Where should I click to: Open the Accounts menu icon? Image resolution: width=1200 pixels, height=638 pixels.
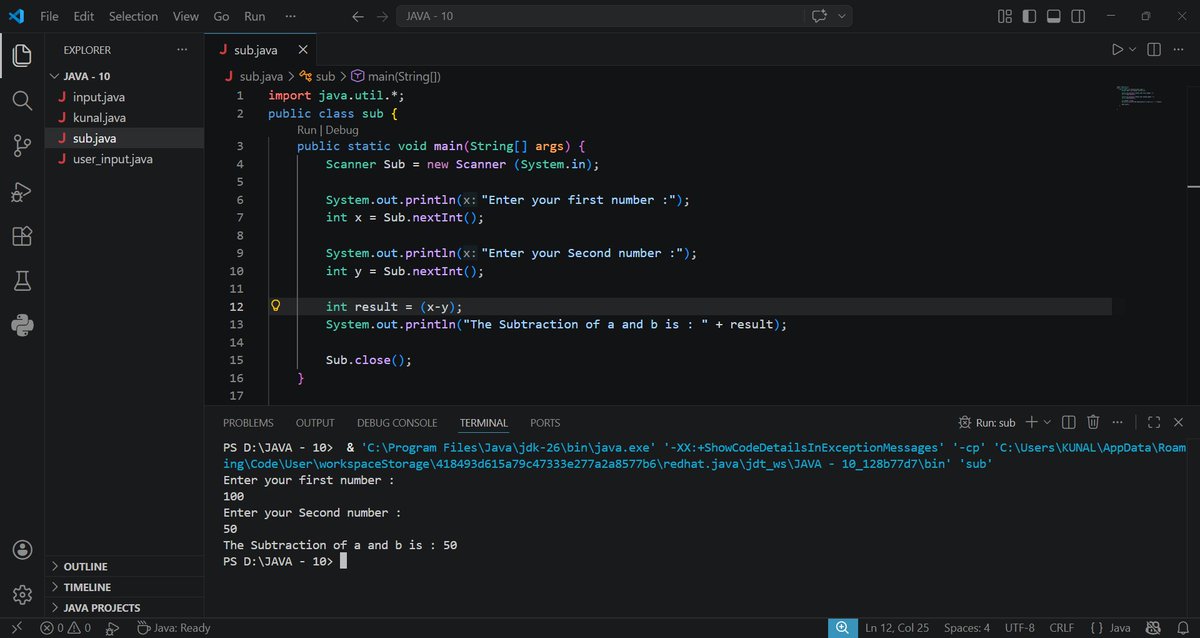(22, 550)
